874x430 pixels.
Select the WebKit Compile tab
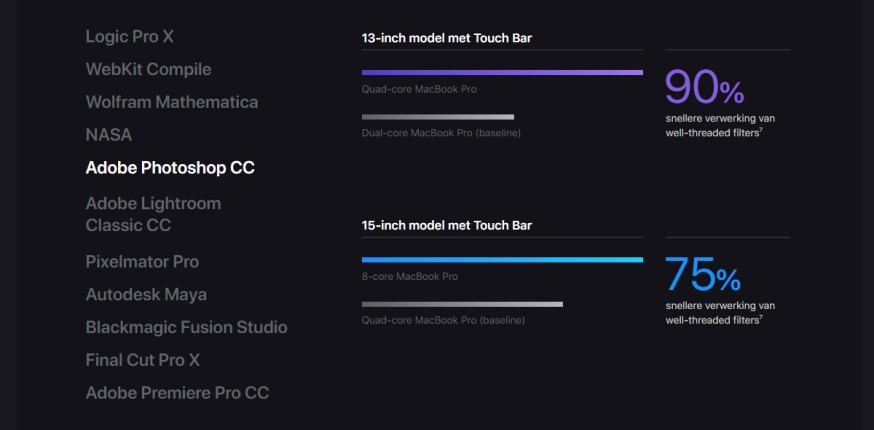(x=148, y=70)
